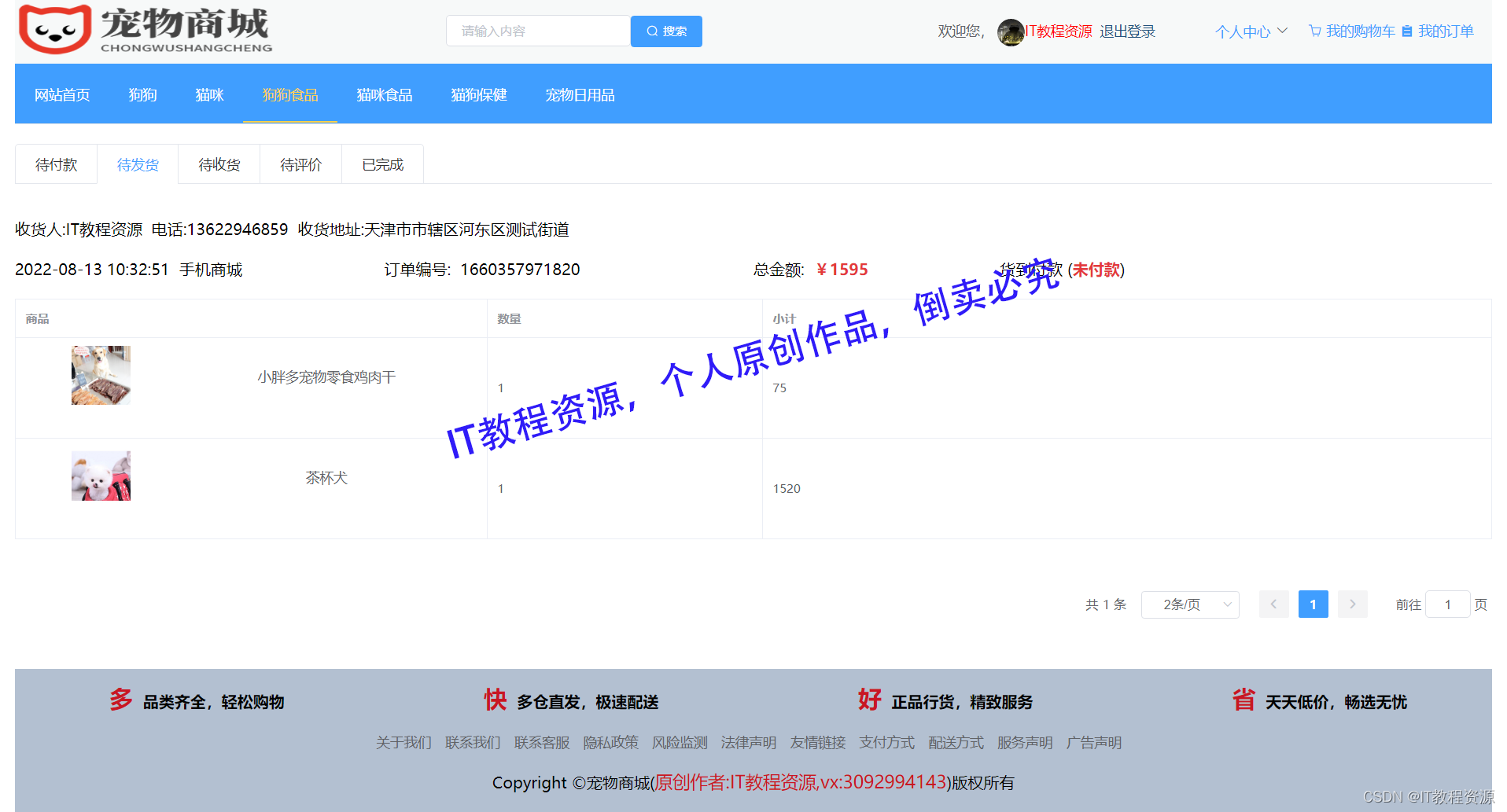The width and height of the screenshot is (1507, 812).
Task: Click the magnifier icon in the search button
Action: [x=651, y=31]
